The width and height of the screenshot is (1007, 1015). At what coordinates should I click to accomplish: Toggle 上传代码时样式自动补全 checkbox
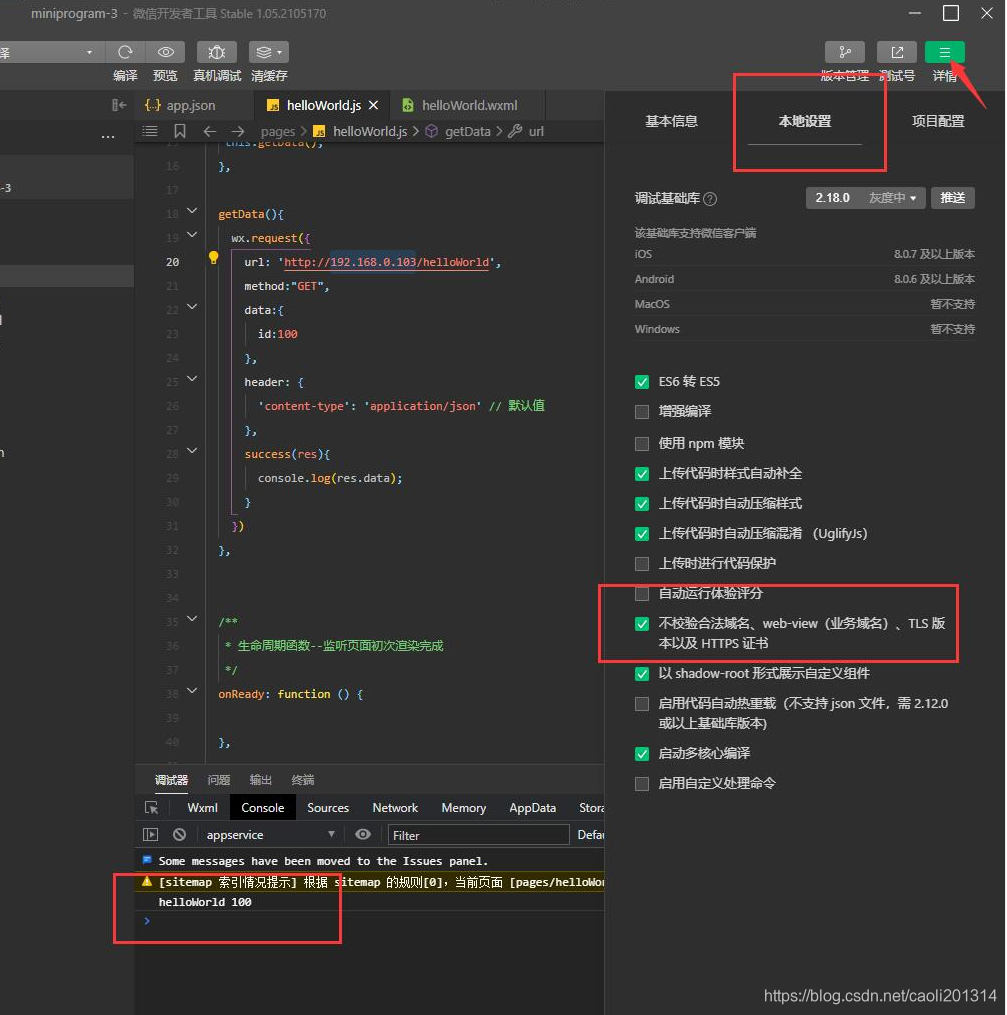pyautogui.click(x=642, y=474)
